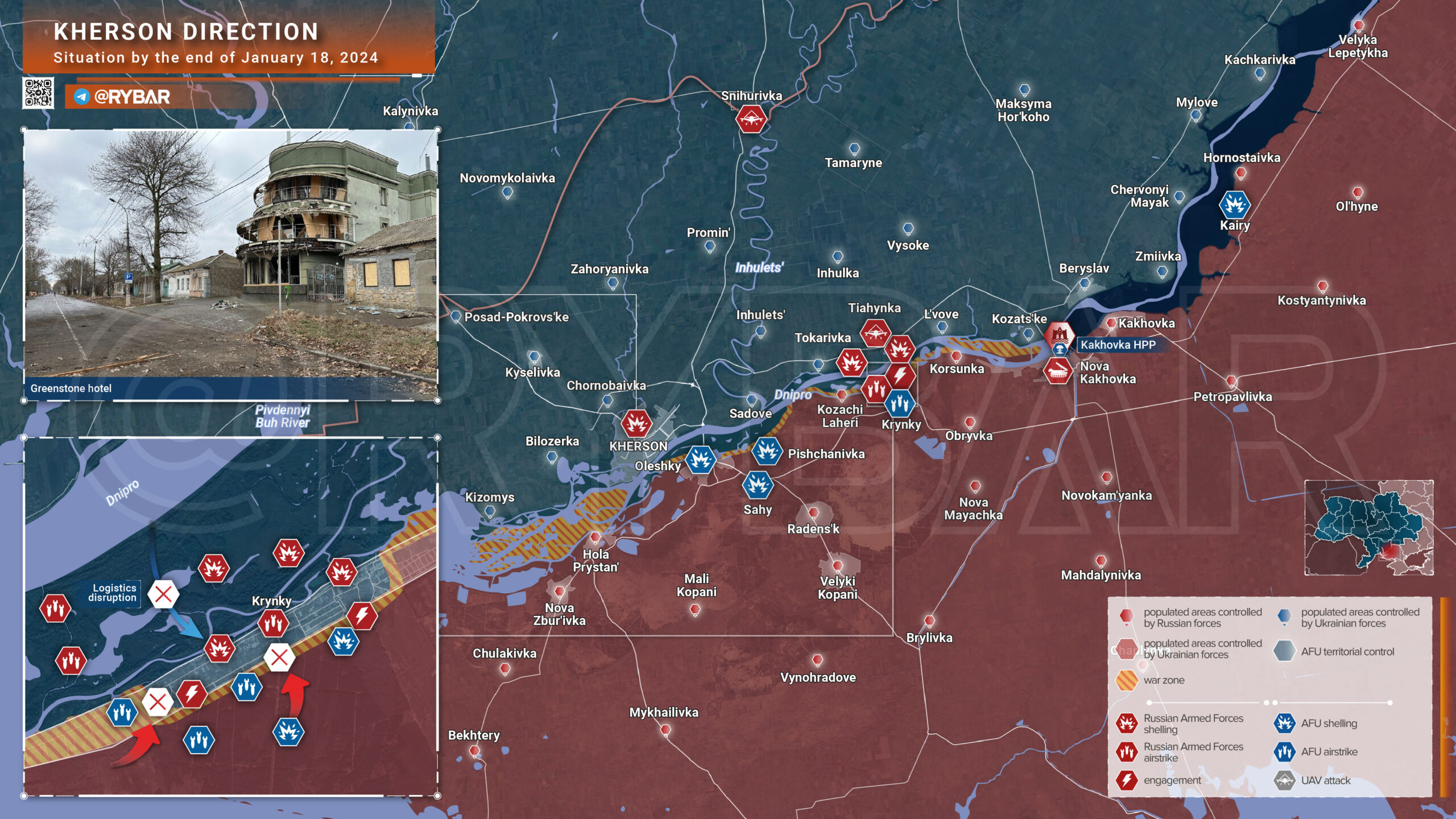Image resolution: width=1456 pixels, height=819 pixels.
Task: Click the Kakhovka HPP label
Action: coord(1118,345)
